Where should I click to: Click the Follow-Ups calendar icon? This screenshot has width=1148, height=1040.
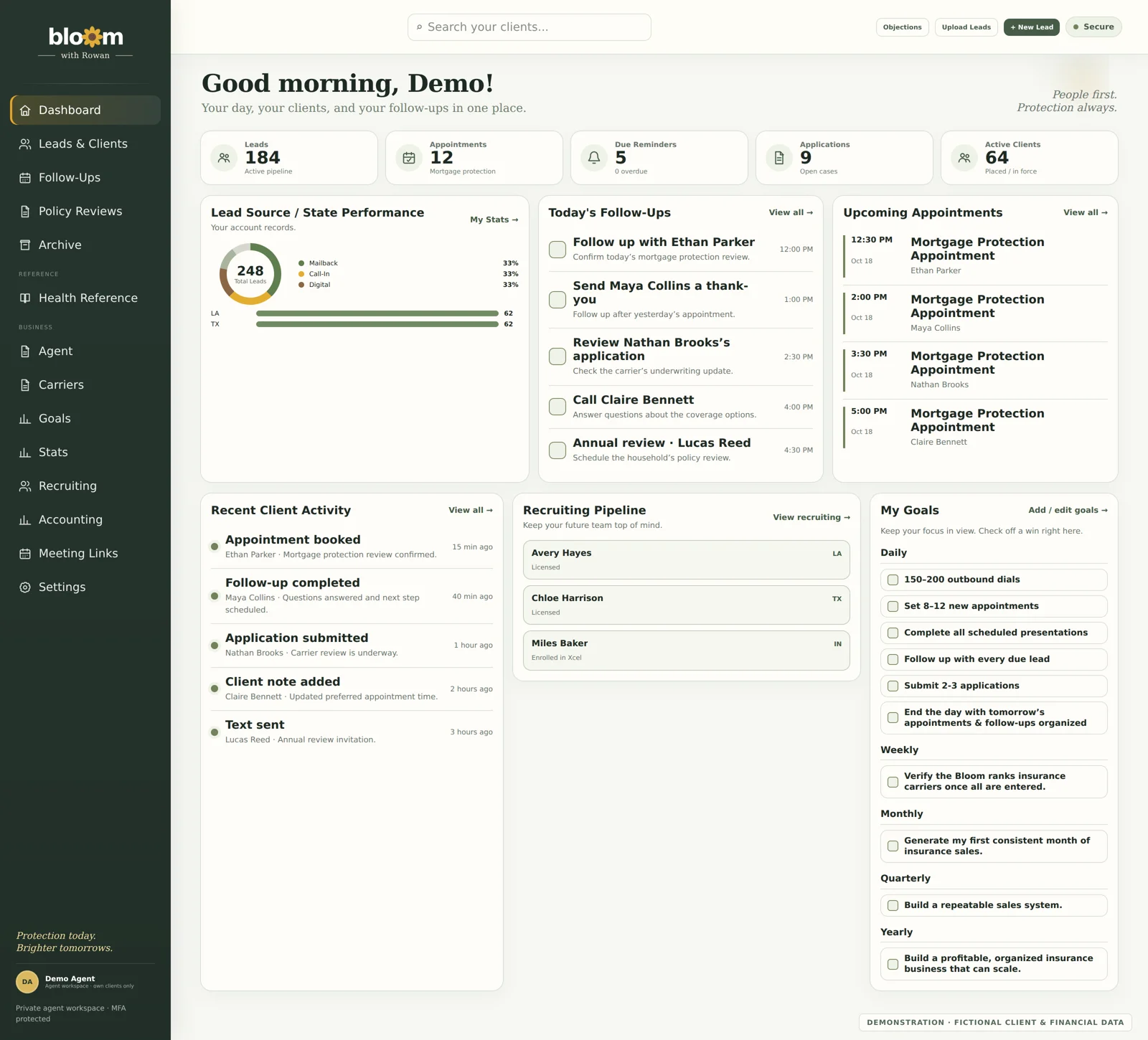coord(25,178)
